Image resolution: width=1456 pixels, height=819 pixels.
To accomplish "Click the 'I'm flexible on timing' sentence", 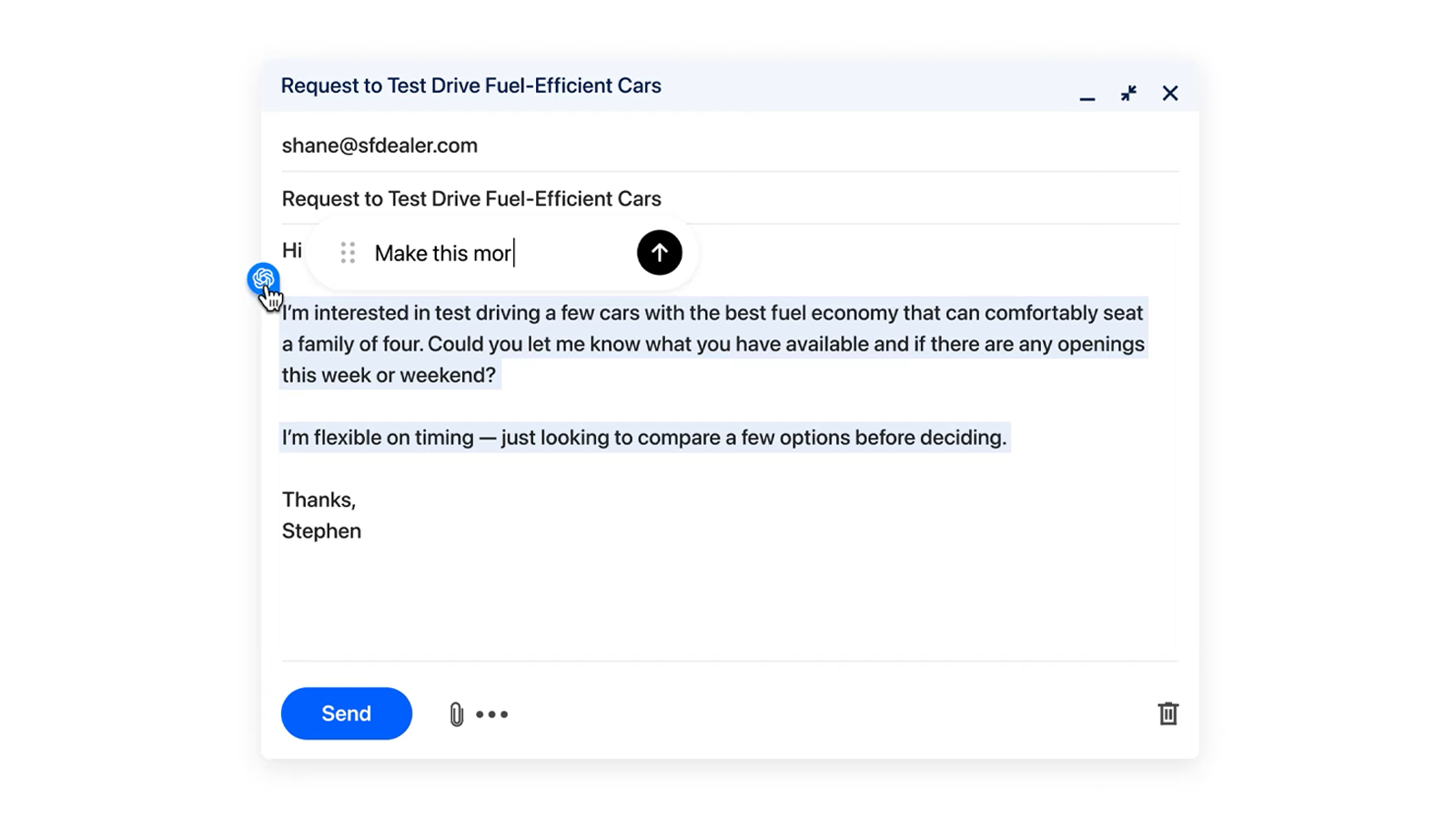I will tap(643, 438).
